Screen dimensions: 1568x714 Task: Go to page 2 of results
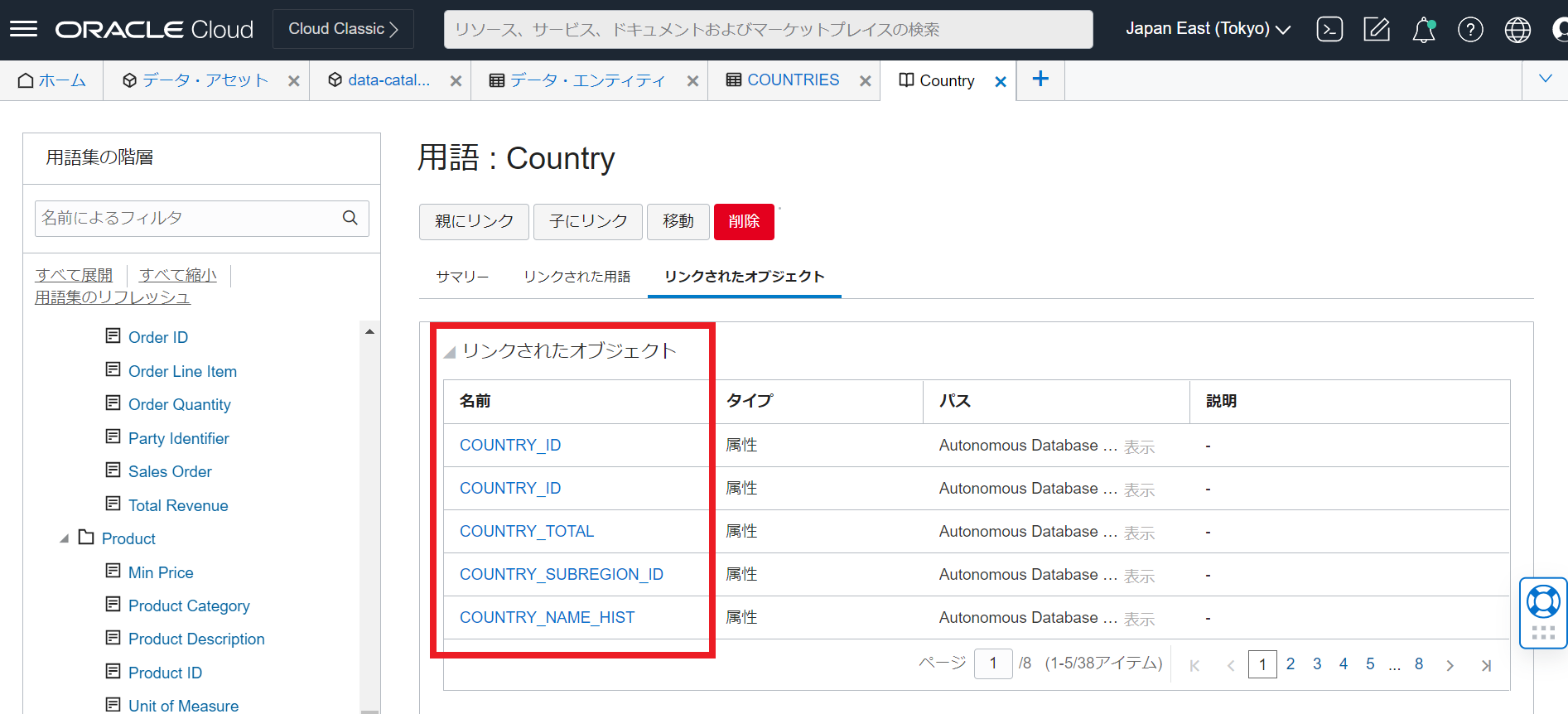(x=1290, y=664)
